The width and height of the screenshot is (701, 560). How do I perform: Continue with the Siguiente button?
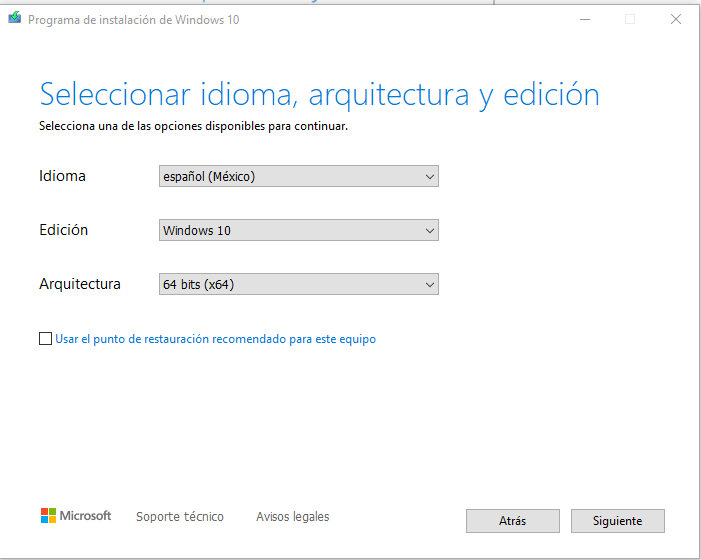618,521
